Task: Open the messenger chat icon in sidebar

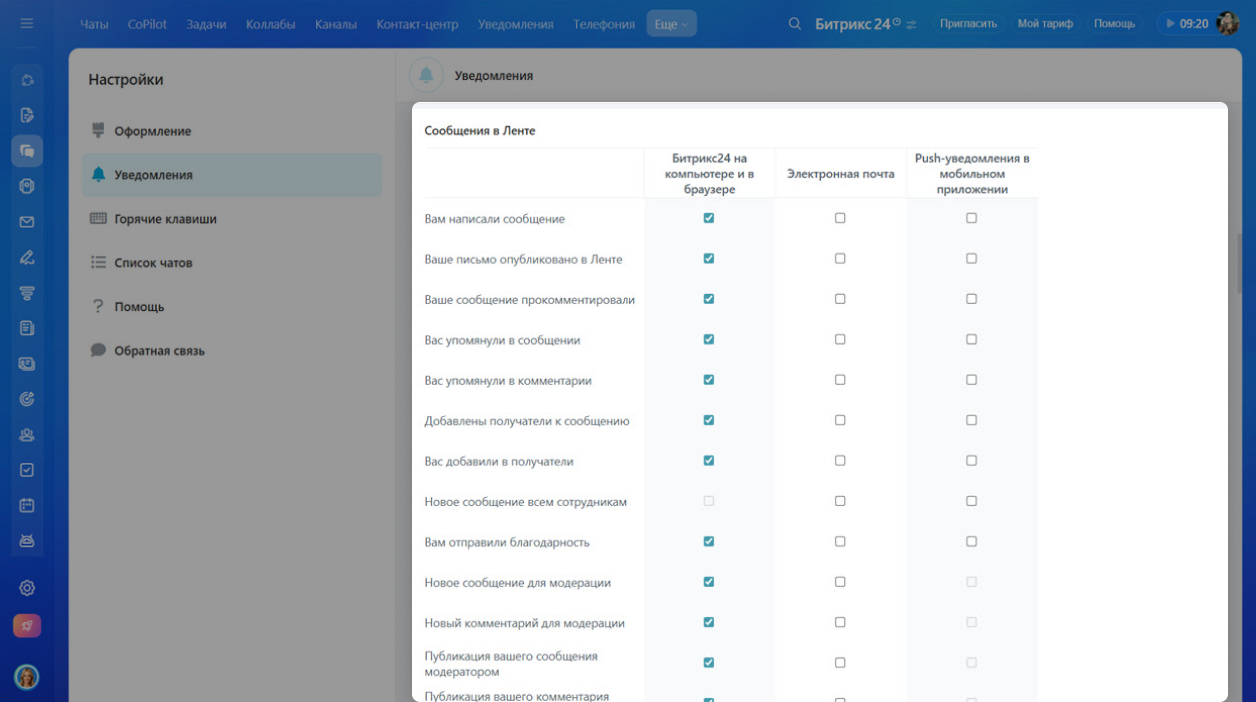Action: (x=27, y=151)
